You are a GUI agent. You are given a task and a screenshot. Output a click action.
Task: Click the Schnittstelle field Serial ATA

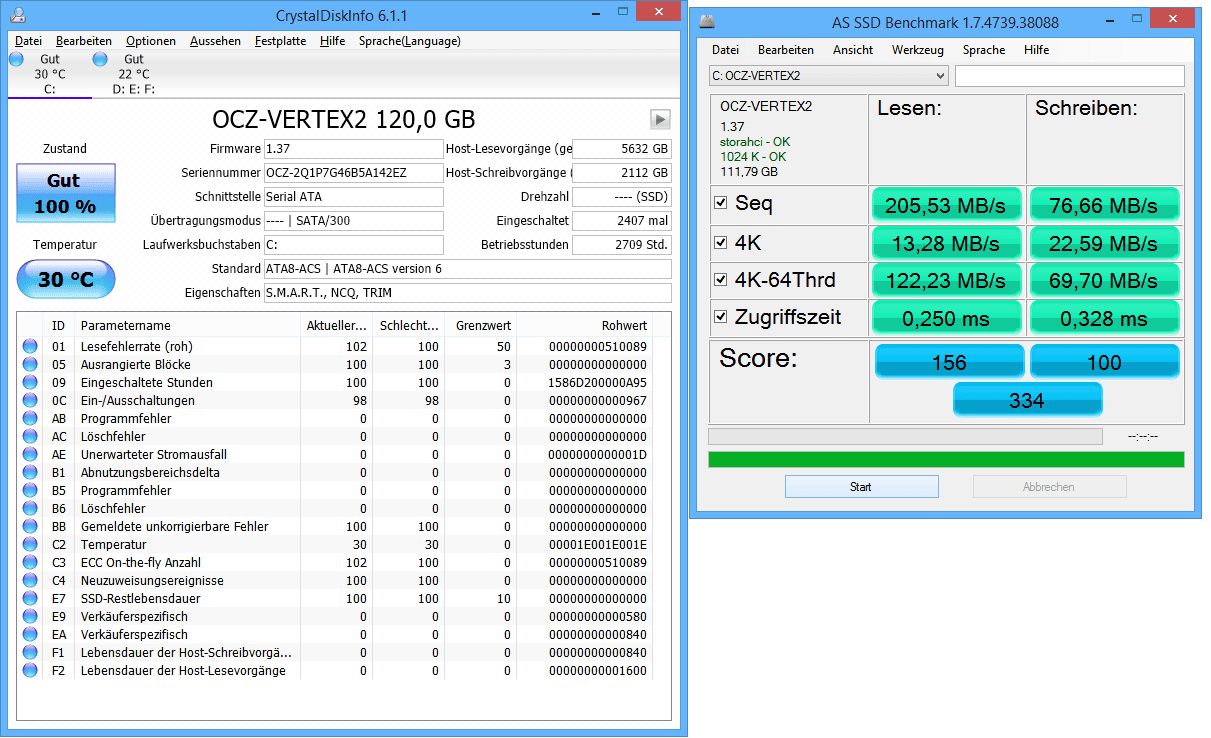coord(353,197)
